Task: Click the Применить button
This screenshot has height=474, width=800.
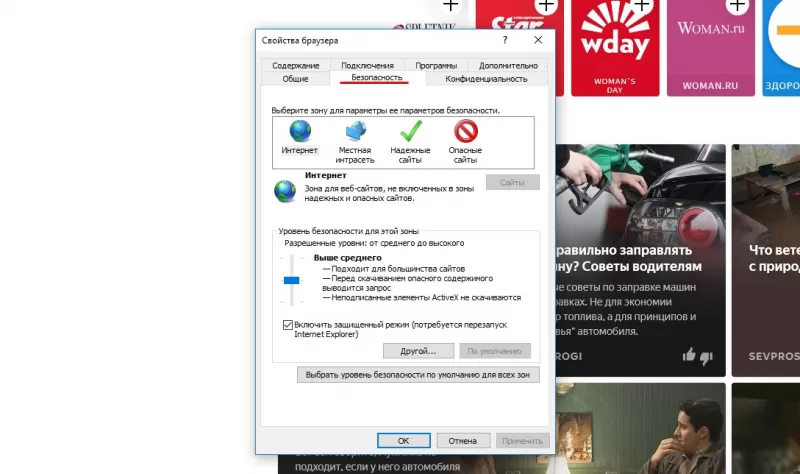Action: [x=522, y=440]
